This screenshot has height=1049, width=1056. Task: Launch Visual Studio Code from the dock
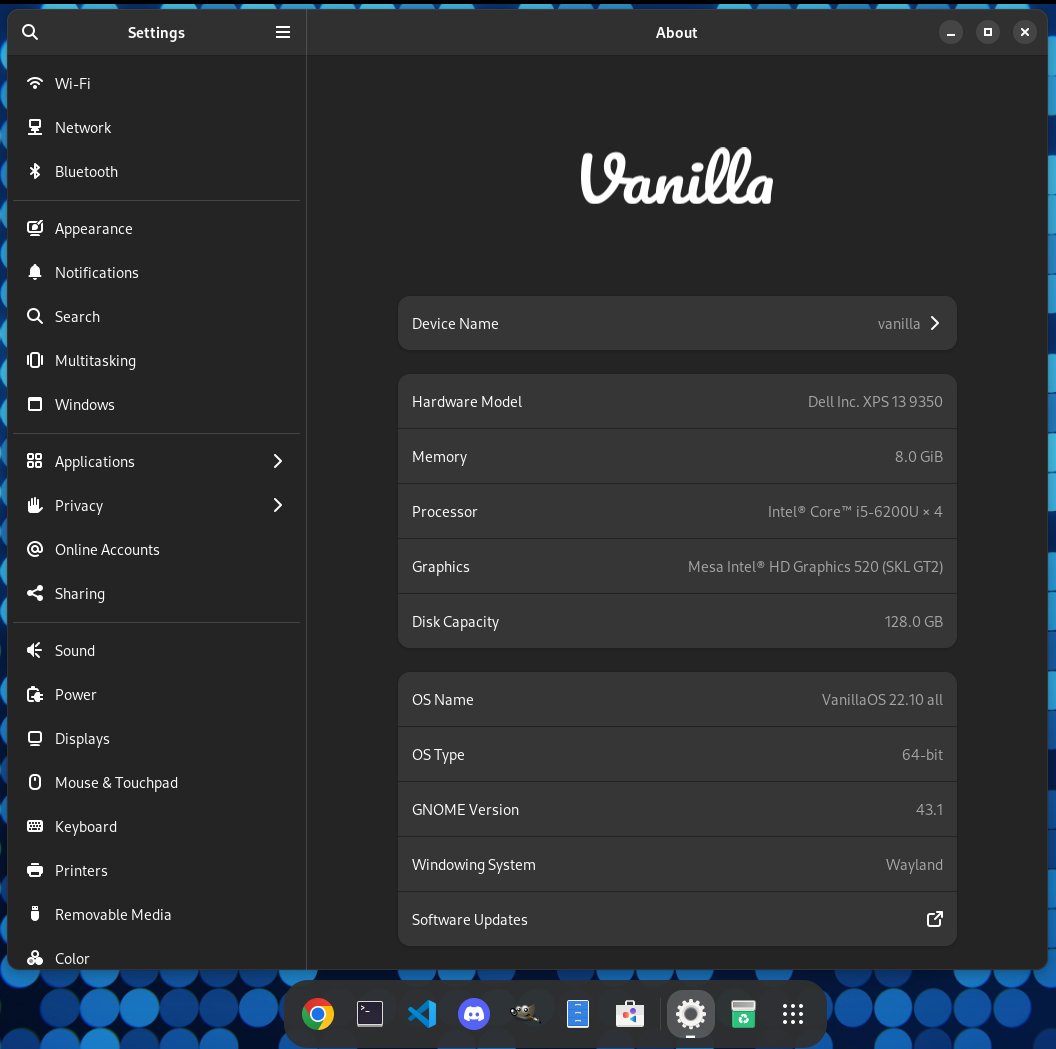422,1013
